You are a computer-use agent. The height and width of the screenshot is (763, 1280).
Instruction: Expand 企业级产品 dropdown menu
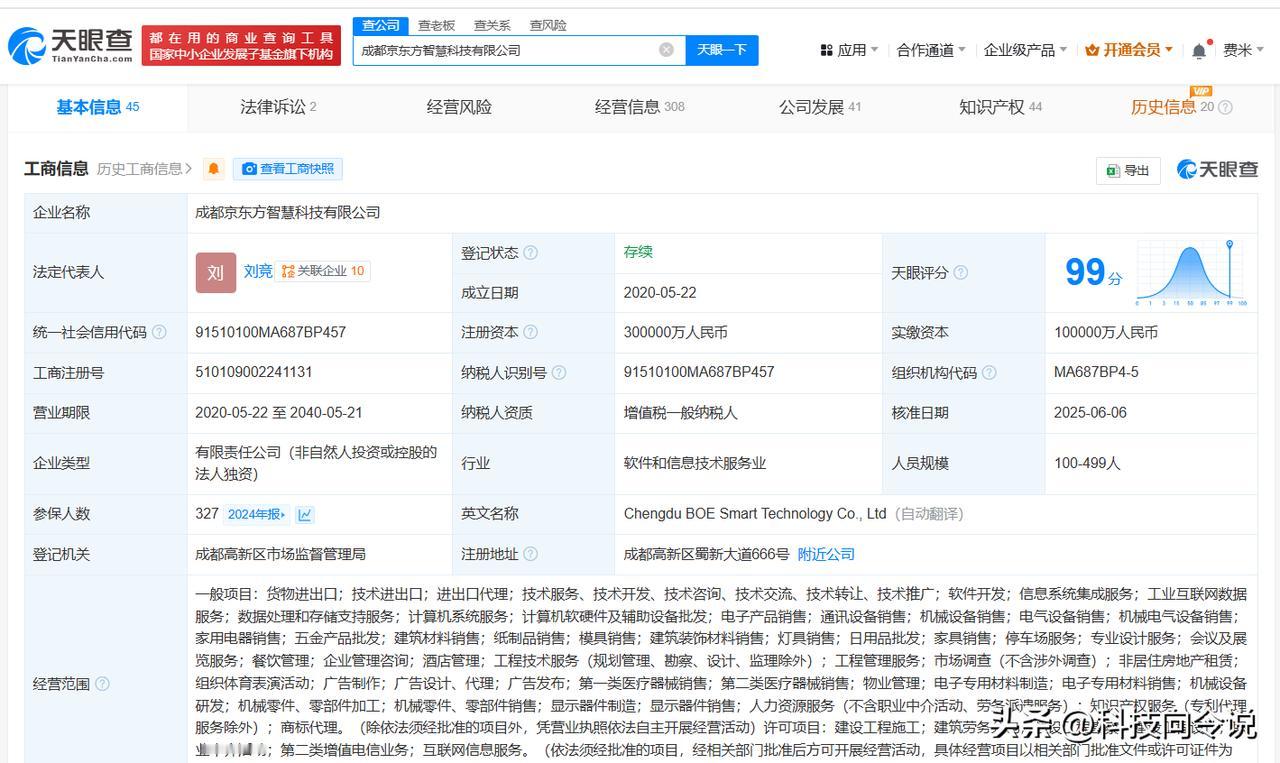(1025, 50)
